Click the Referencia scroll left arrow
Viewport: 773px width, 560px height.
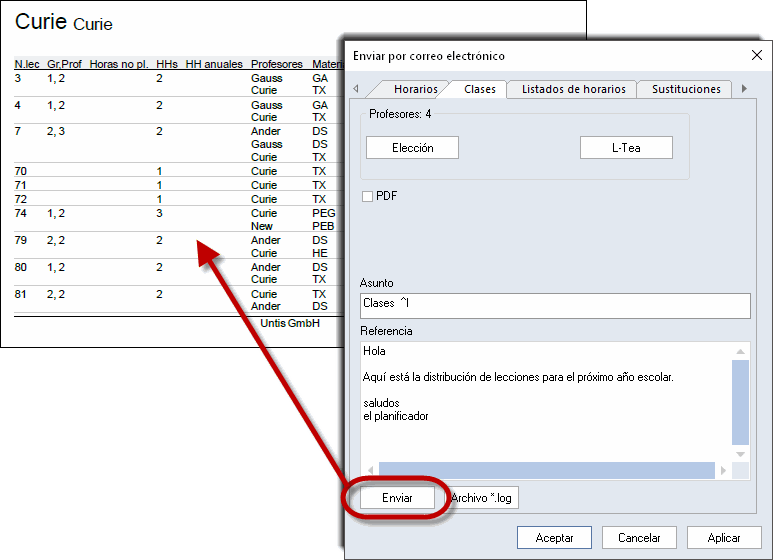pyautogui.click(x=371, y=470)
